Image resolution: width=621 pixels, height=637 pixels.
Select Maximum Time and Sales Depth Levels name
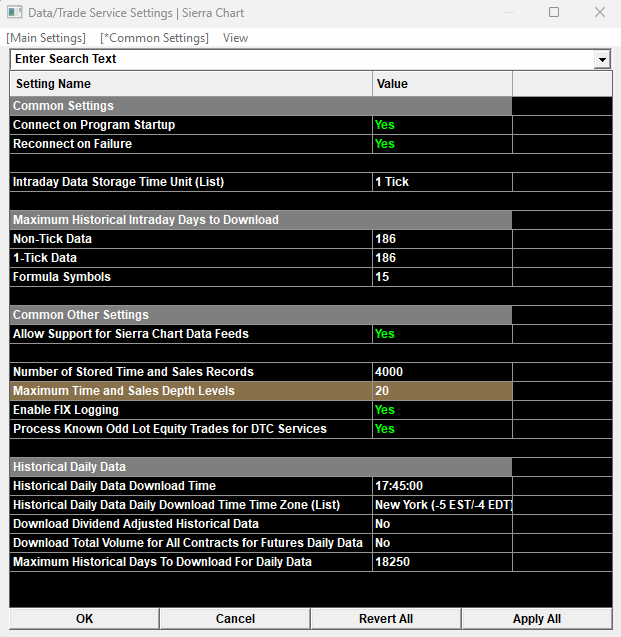pyautogui.click(x=191, y=391)
